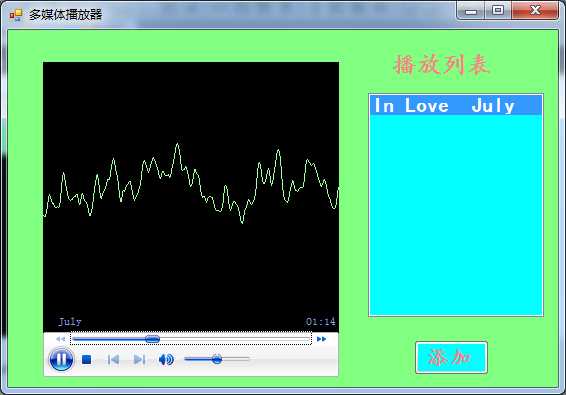Click the 添加 button
Image resolution: width=566 pixels, height=395 pixels.
click(451, 357)
